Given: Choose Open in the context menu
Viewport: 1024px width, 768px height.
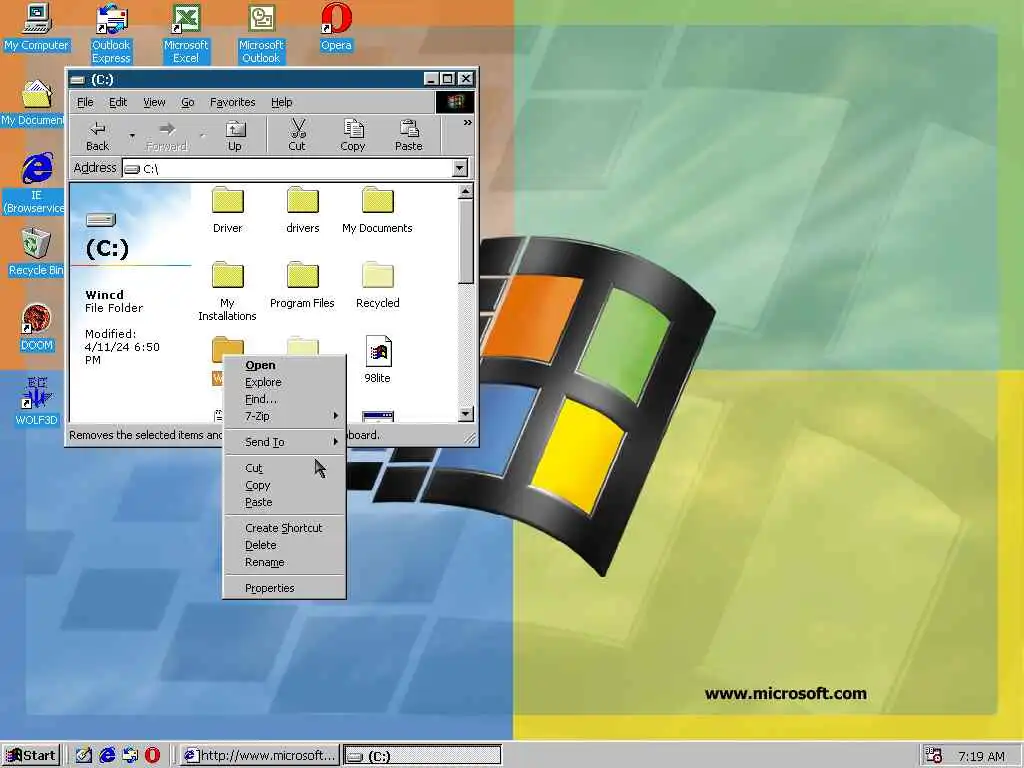Looking at the screenshot, I should click(x=285, y=365).
